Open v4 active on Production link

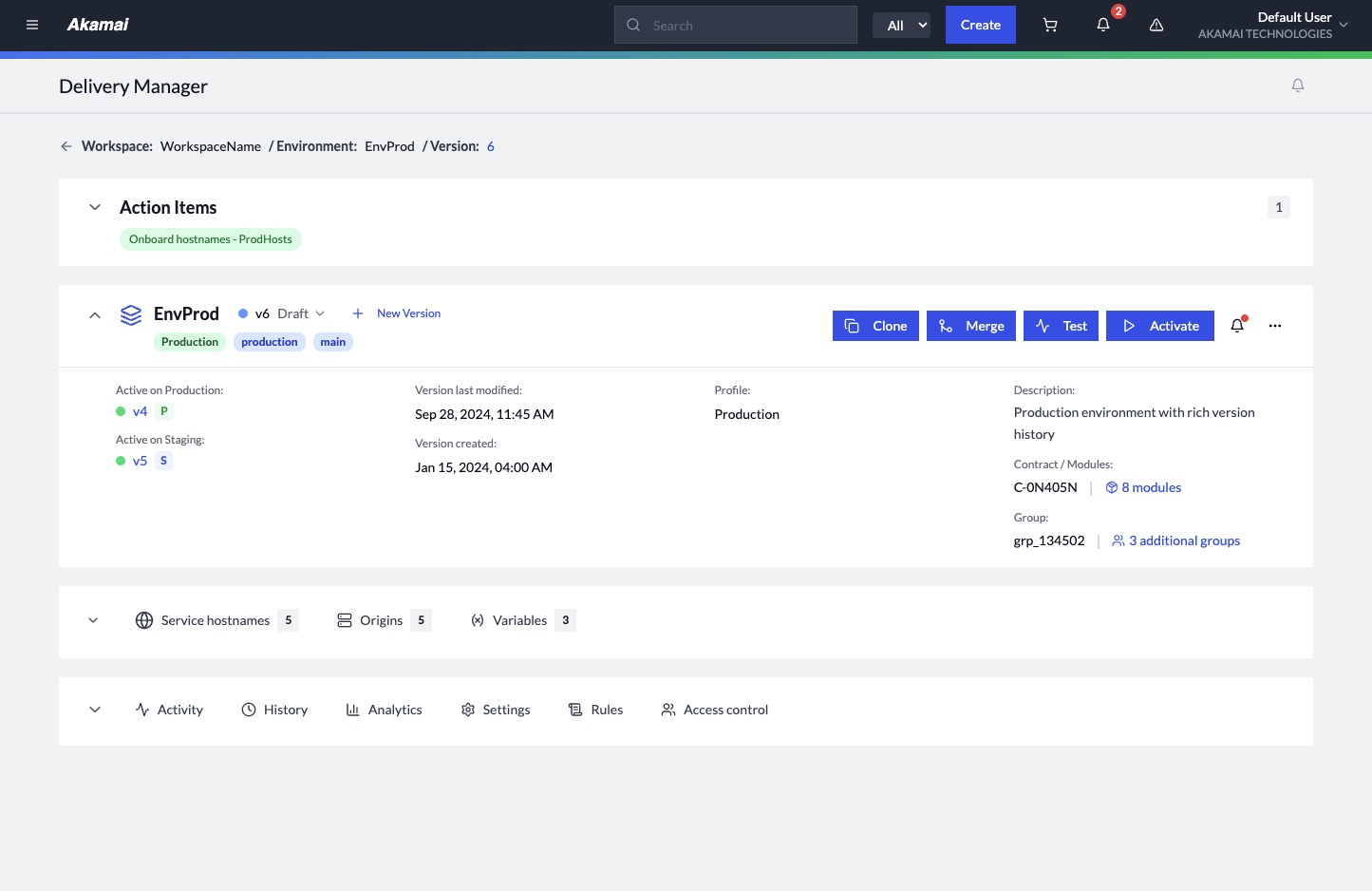click(140, 411)
